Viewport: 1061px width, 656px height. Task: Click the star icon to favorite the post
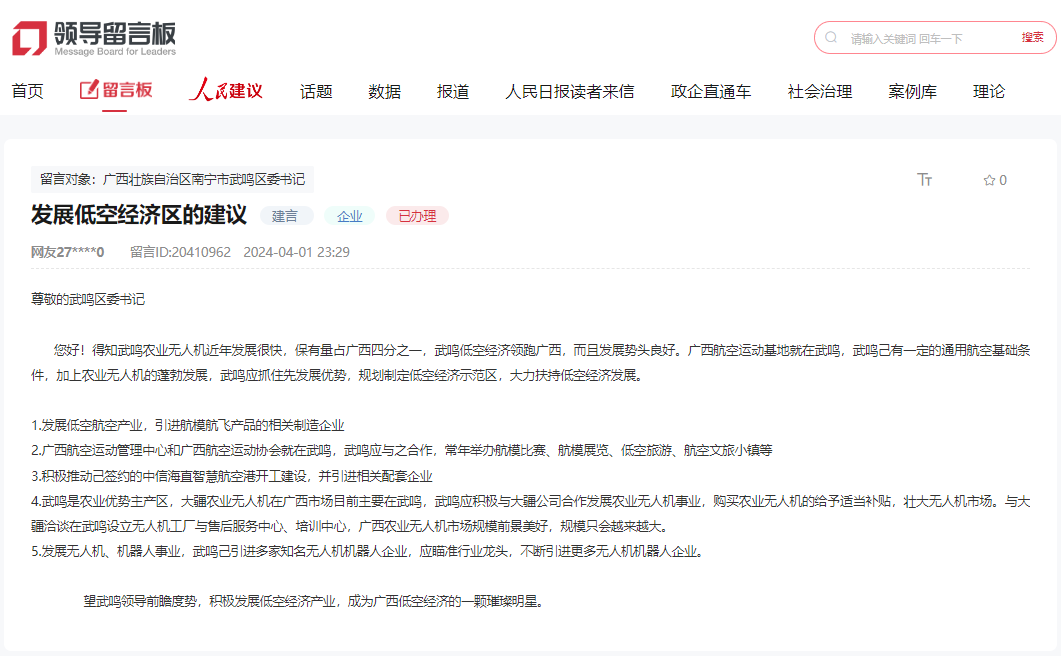pyautogui.click(x=987, y=180)
